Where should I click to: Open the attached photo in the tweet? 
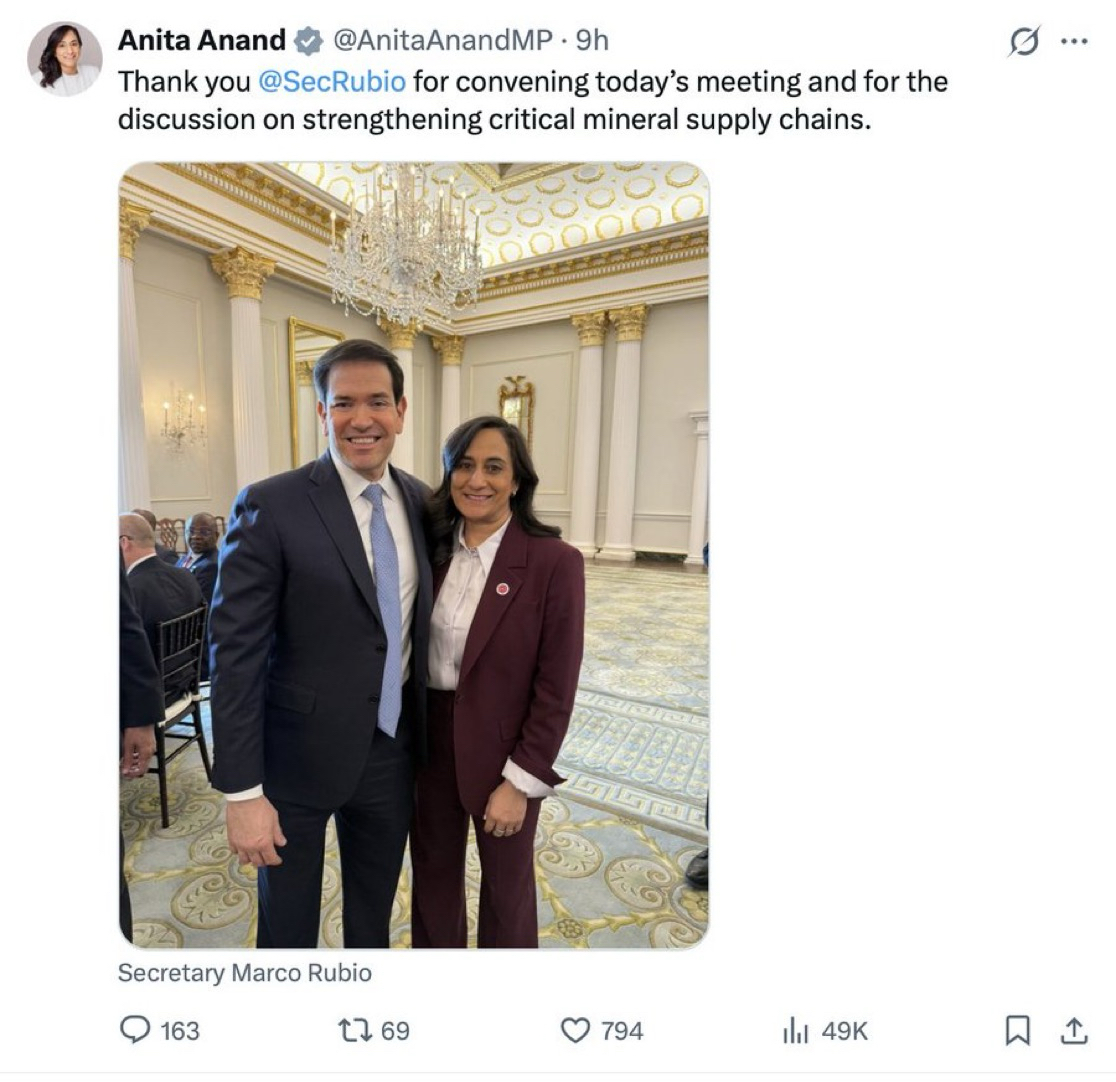point(414,555)
